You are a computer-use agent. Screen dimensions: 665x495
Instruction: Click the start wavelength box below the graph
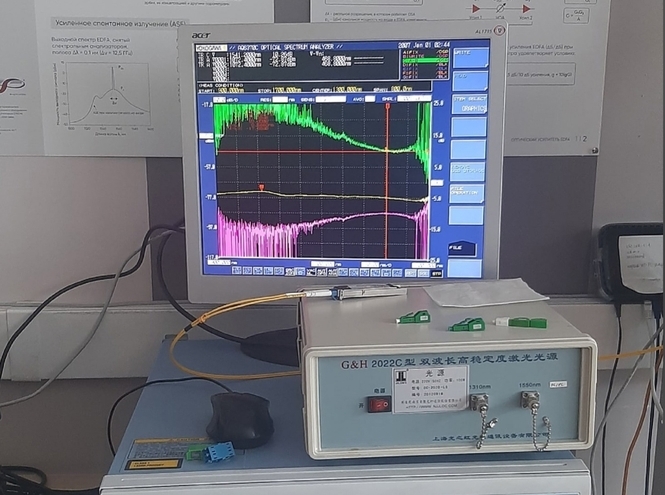[x=218, y=263]
